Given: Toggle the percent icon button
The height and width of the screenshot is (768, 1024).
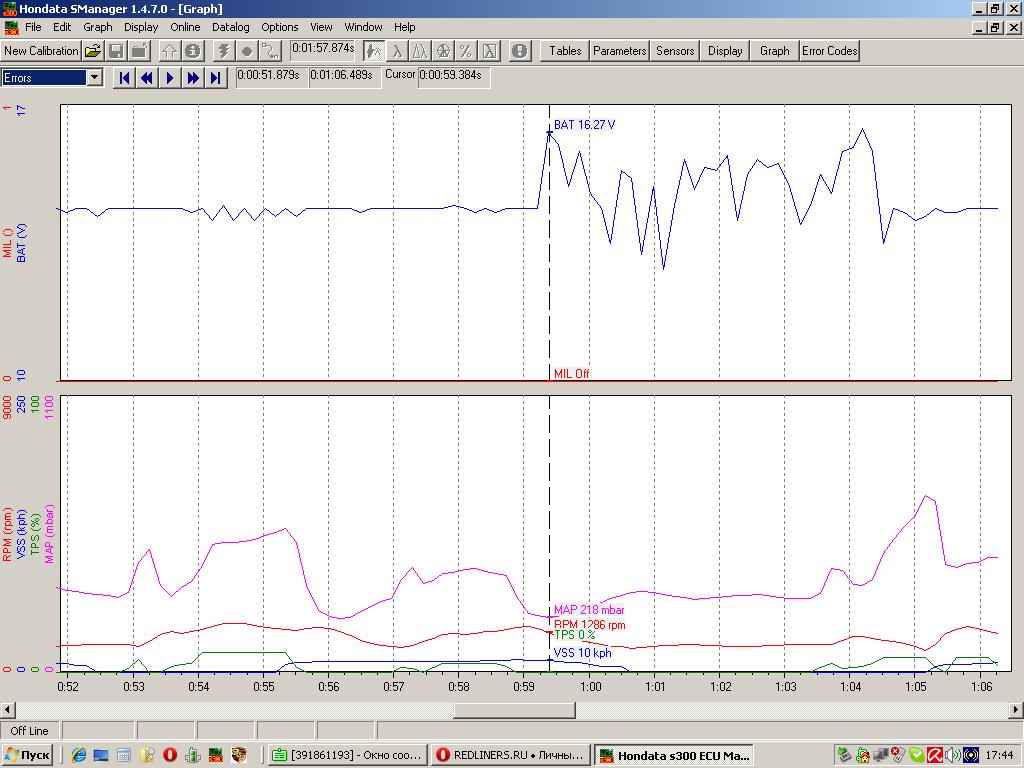Looking at the screenshot, I should (x=466, y=51).
